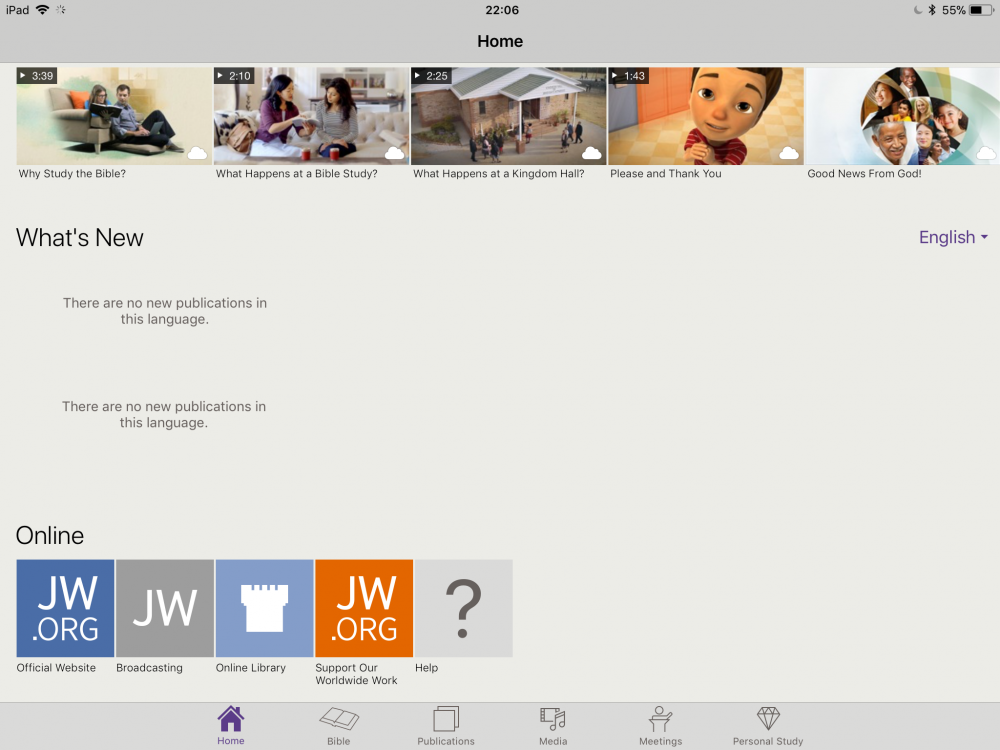Screen dimensions: 1000x750
Task: Tap the orange Support Our Worldwide Work tile
Action: click(364, 608)
